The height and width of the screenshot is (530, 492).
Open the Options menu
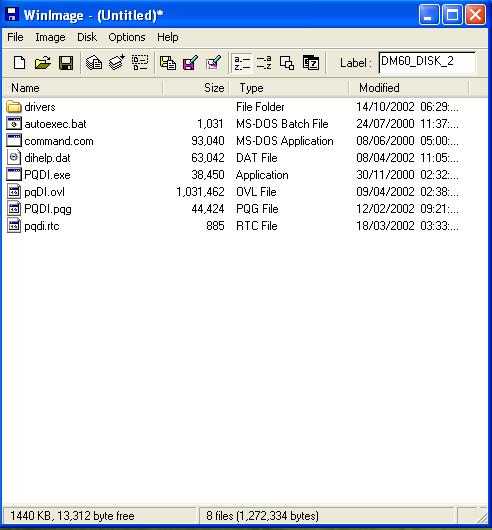coord(127,37)
